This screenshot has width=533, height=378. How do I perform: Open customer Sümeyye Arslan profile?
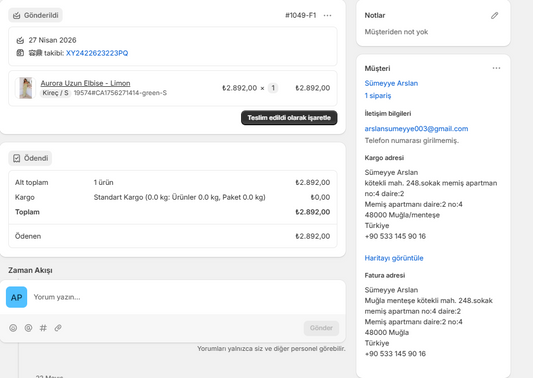pyautogui.click(x=391, y=83)
